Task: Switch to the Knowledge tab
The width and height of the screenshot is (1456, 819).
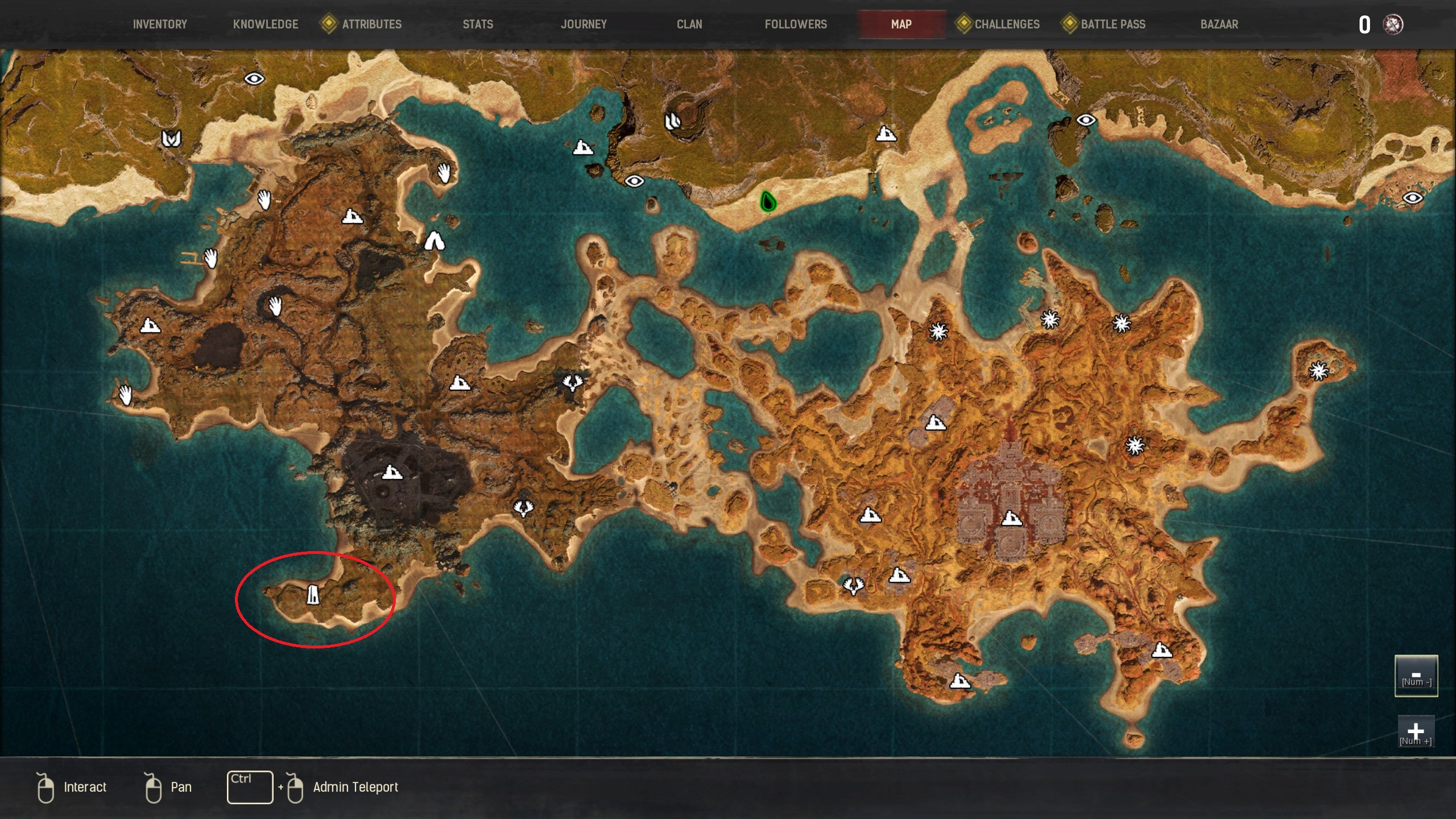Action: (x=266, y=24)
